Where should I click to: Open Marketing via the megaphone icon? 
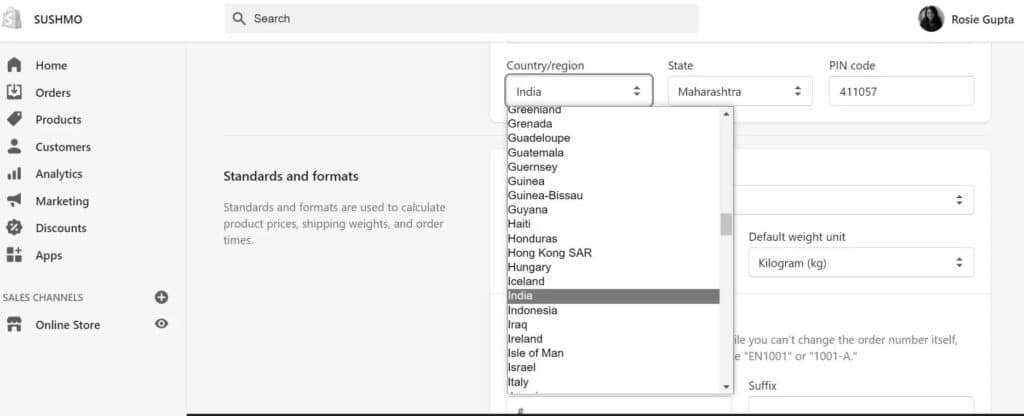[14, 200]
